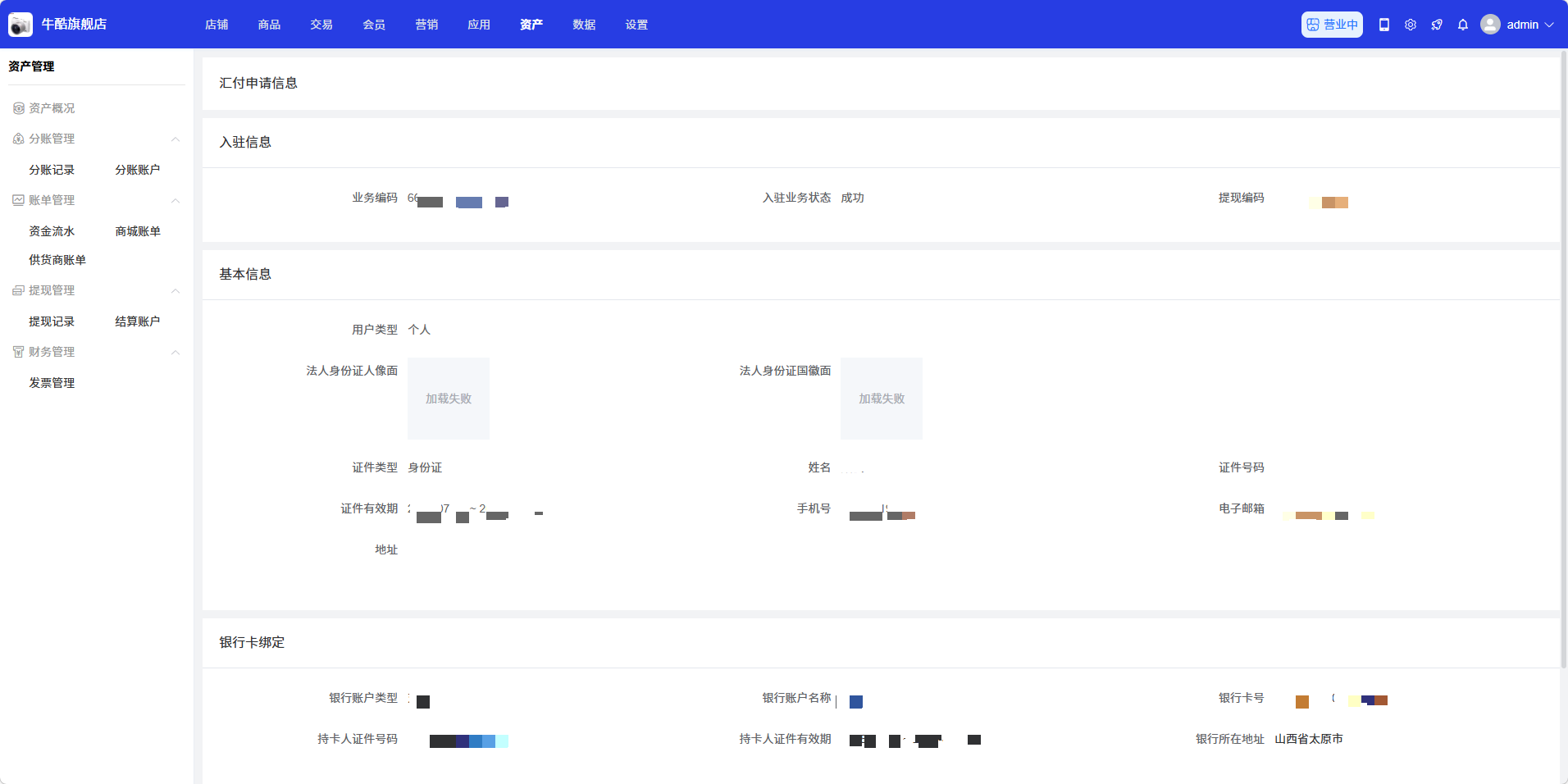The width and height of the screenshot is (1568, 784).
Task: Open the 营销 top menu
Action: pos(426,25)
